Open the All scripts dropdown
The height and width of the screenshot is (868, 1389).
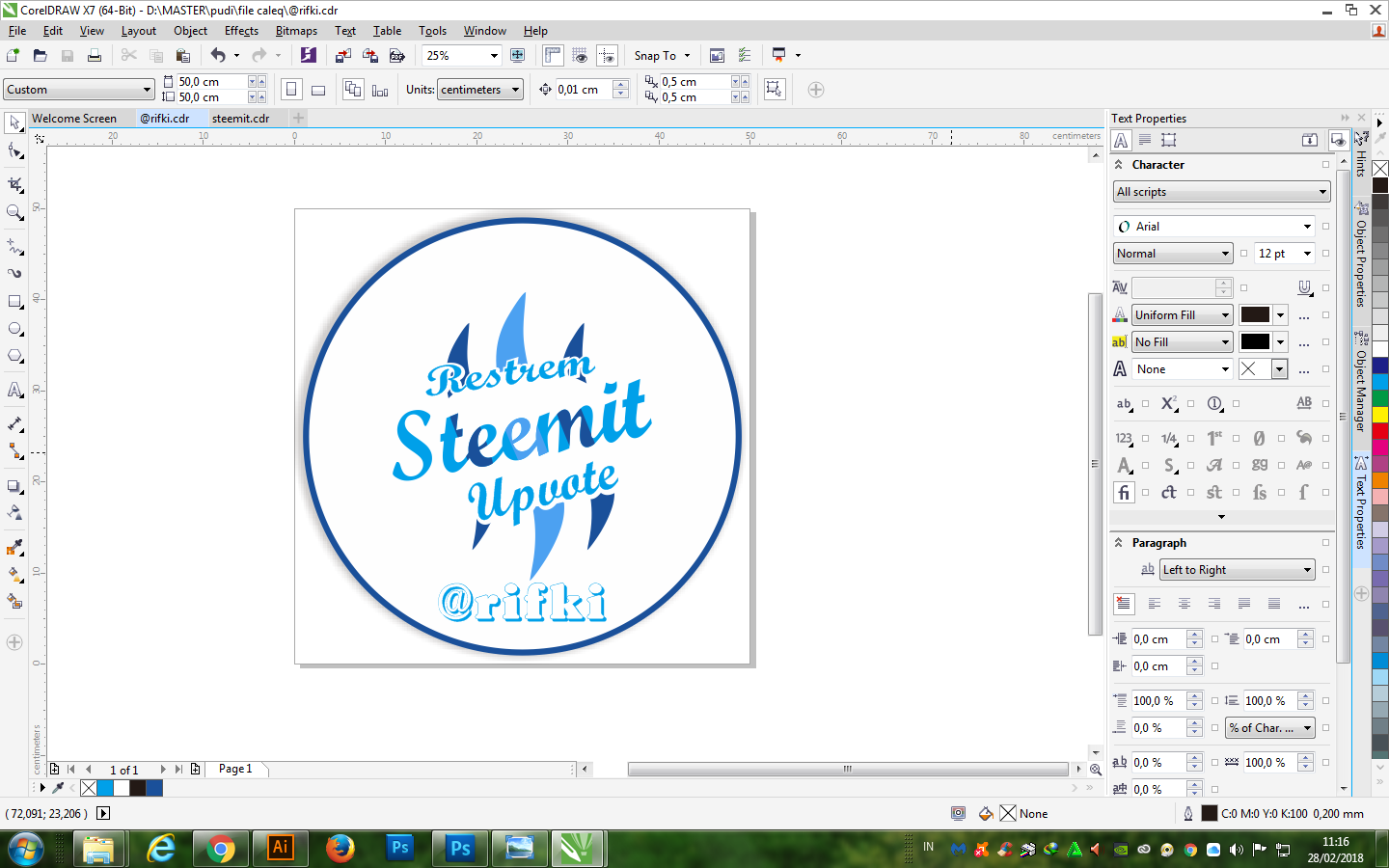point(1221,192)
